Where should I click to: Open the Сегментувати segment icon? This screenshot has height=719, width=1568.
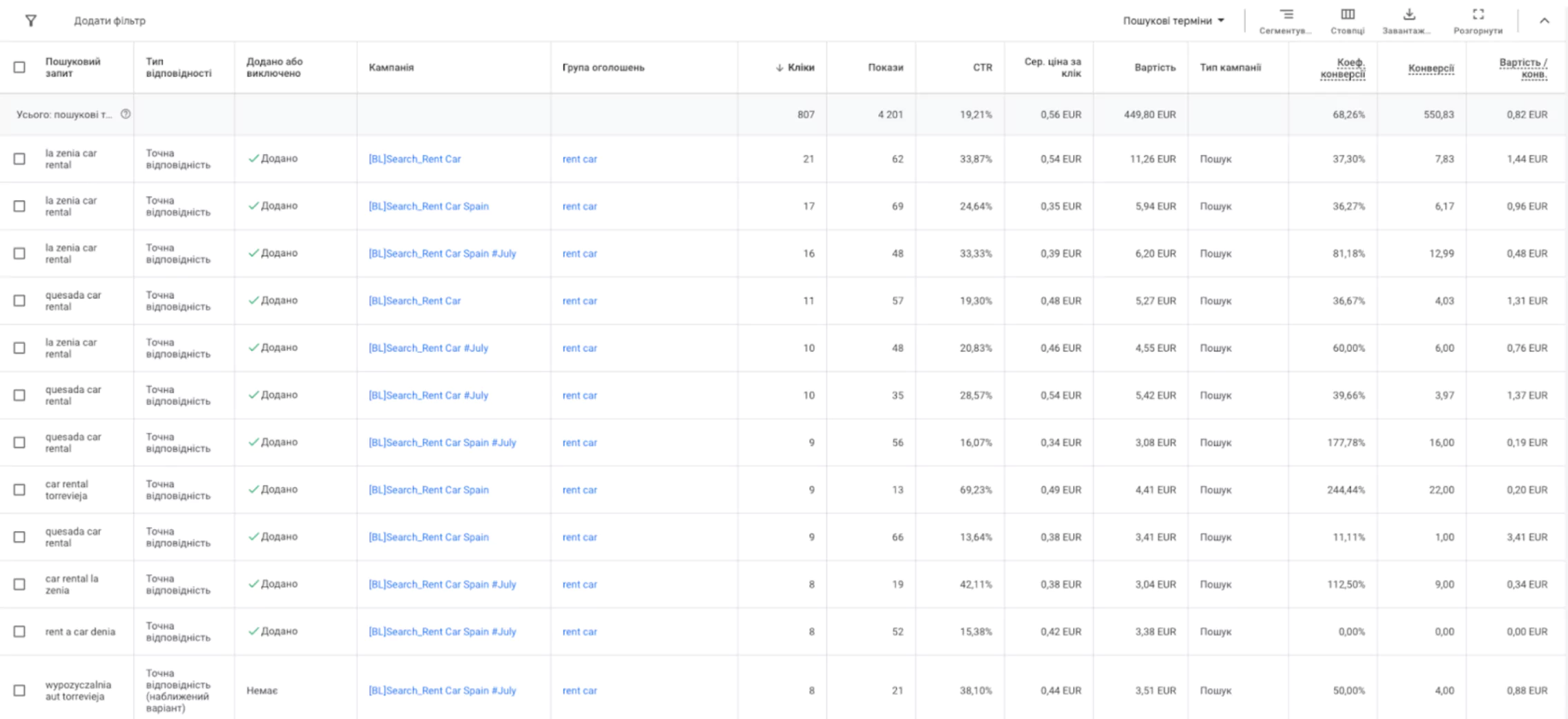(x=1286, y=15)
